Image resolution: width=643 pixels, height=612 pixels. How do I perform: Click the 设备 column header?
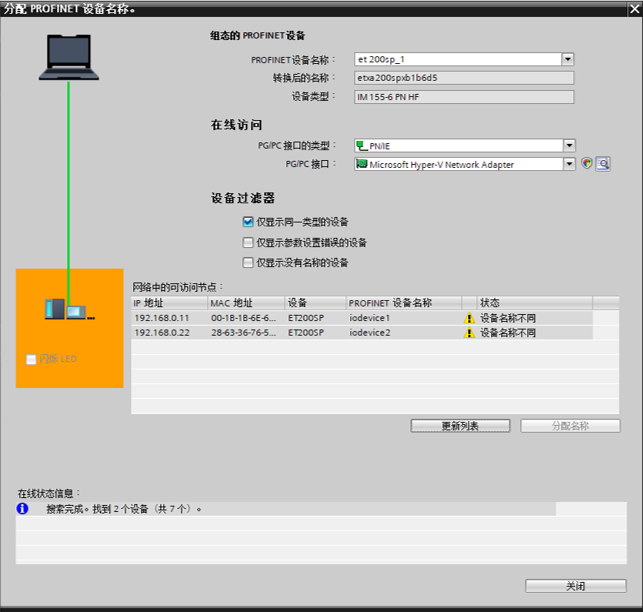point(315,303)
